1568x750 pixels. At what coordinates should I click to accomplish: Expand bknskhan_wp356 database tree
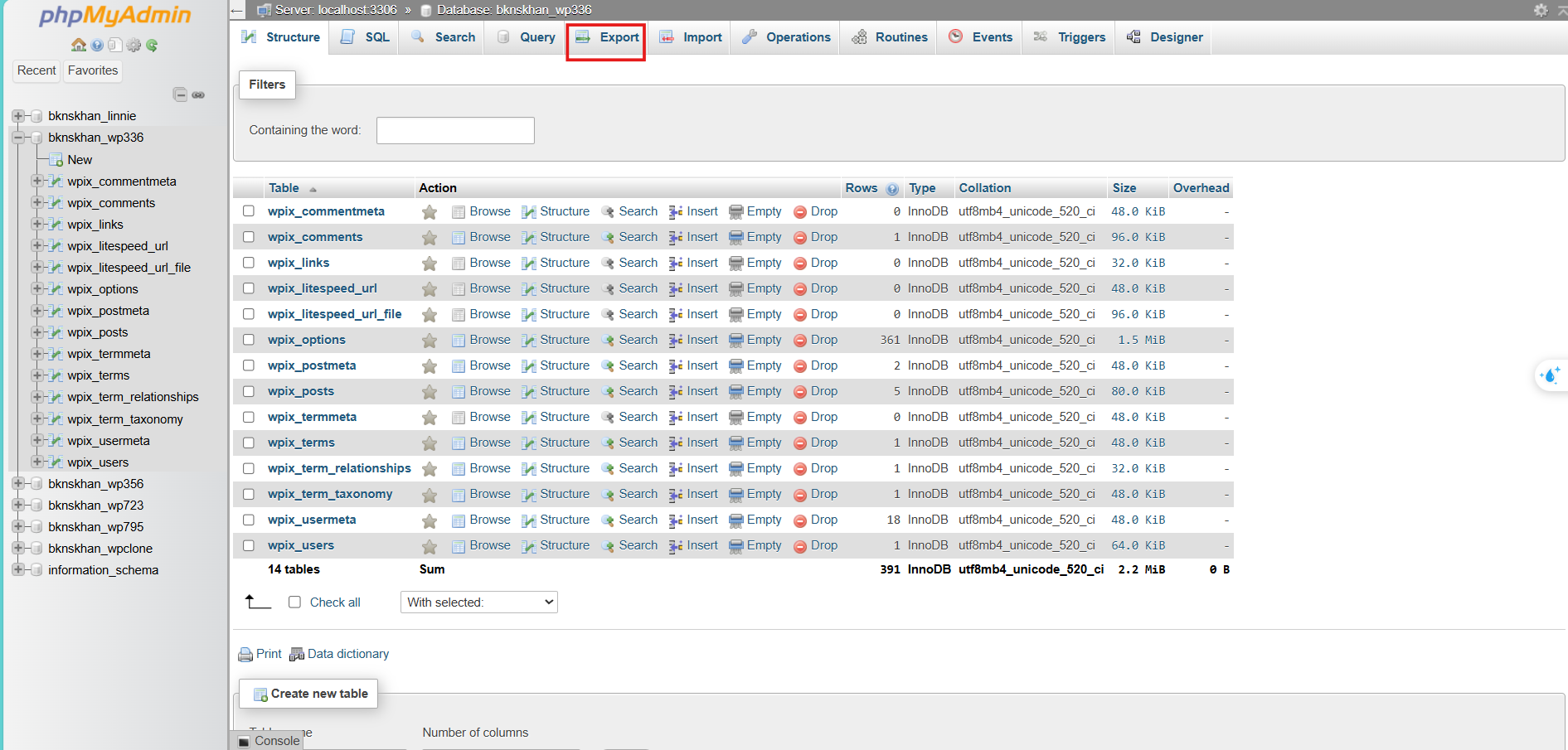pyautogui.click(x=17, y=484)
